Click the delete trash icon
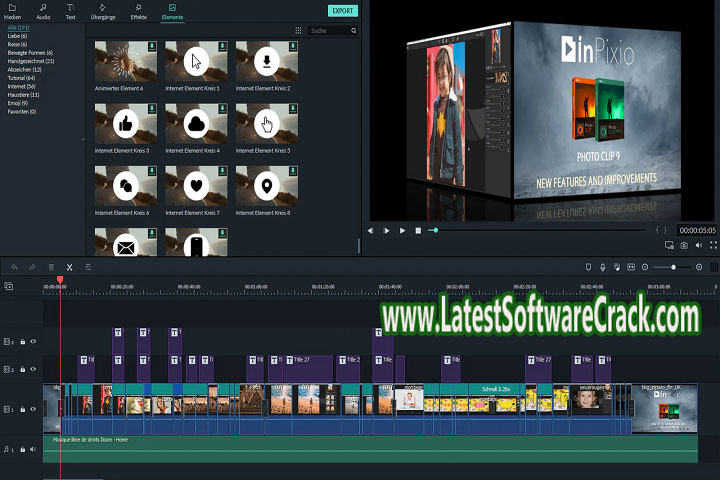The image size is (720, 480). click(51, 267)
